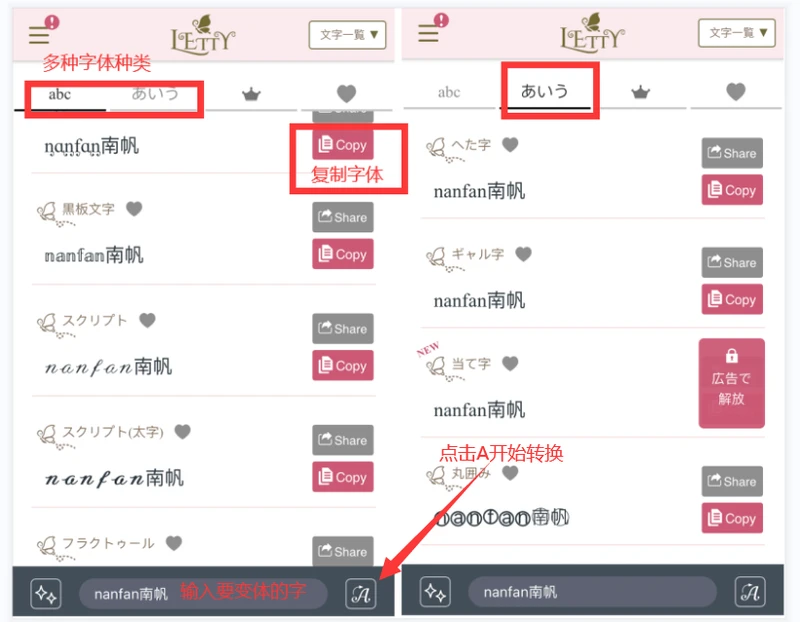Tap the sparkle icon in right bottom bar
The image size is (800, 622).
(x=435, y=592)
